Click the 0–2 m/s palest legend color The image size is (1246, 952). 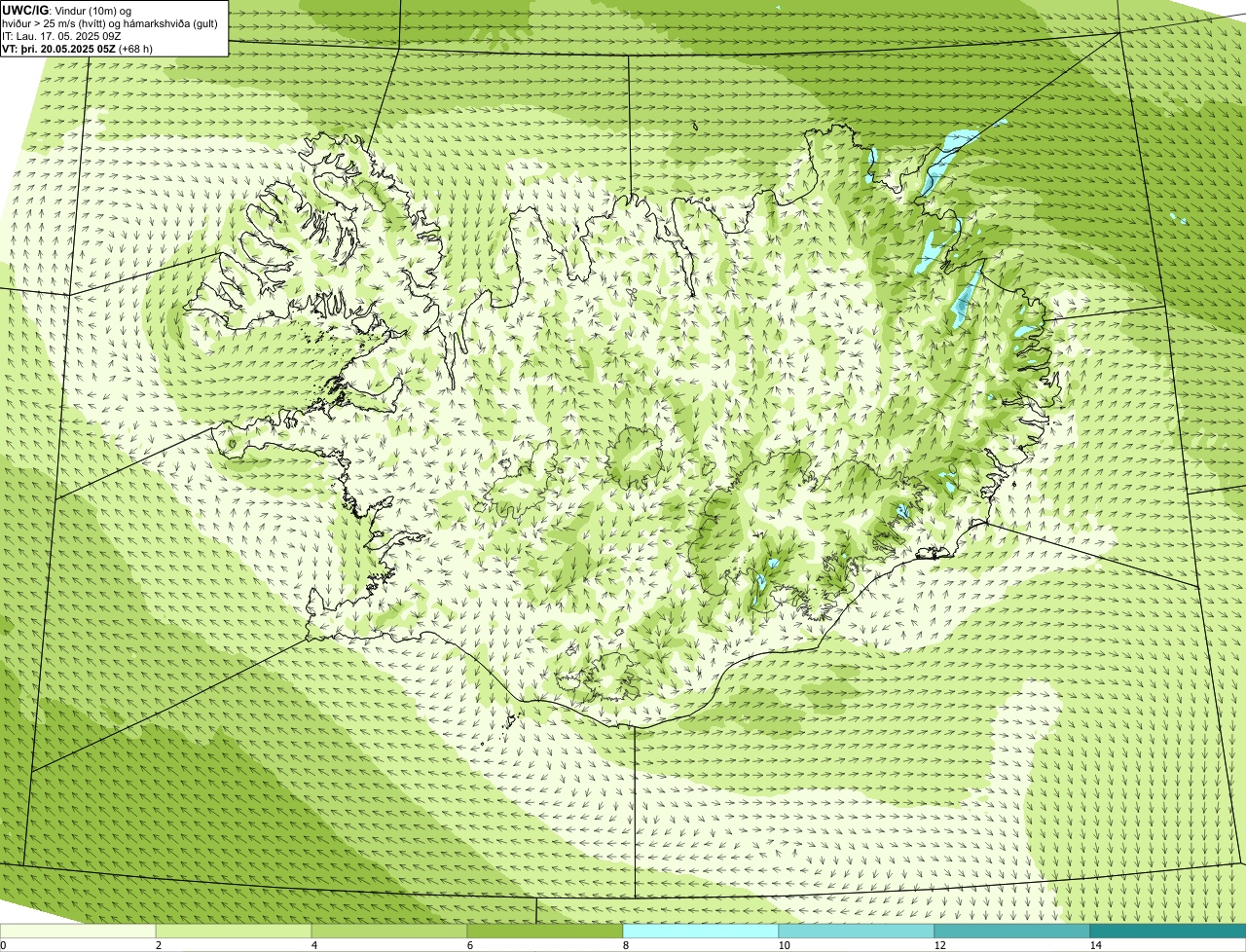(78, 931)
